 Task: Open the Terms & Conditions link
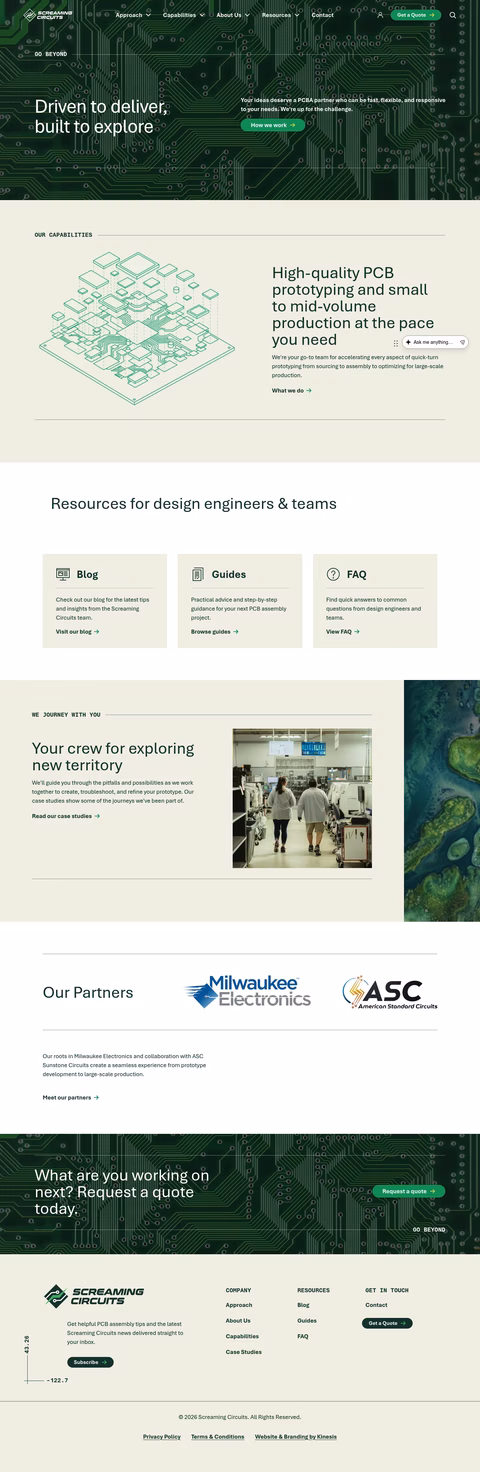pyautogui.click(x=218, y=1437)
